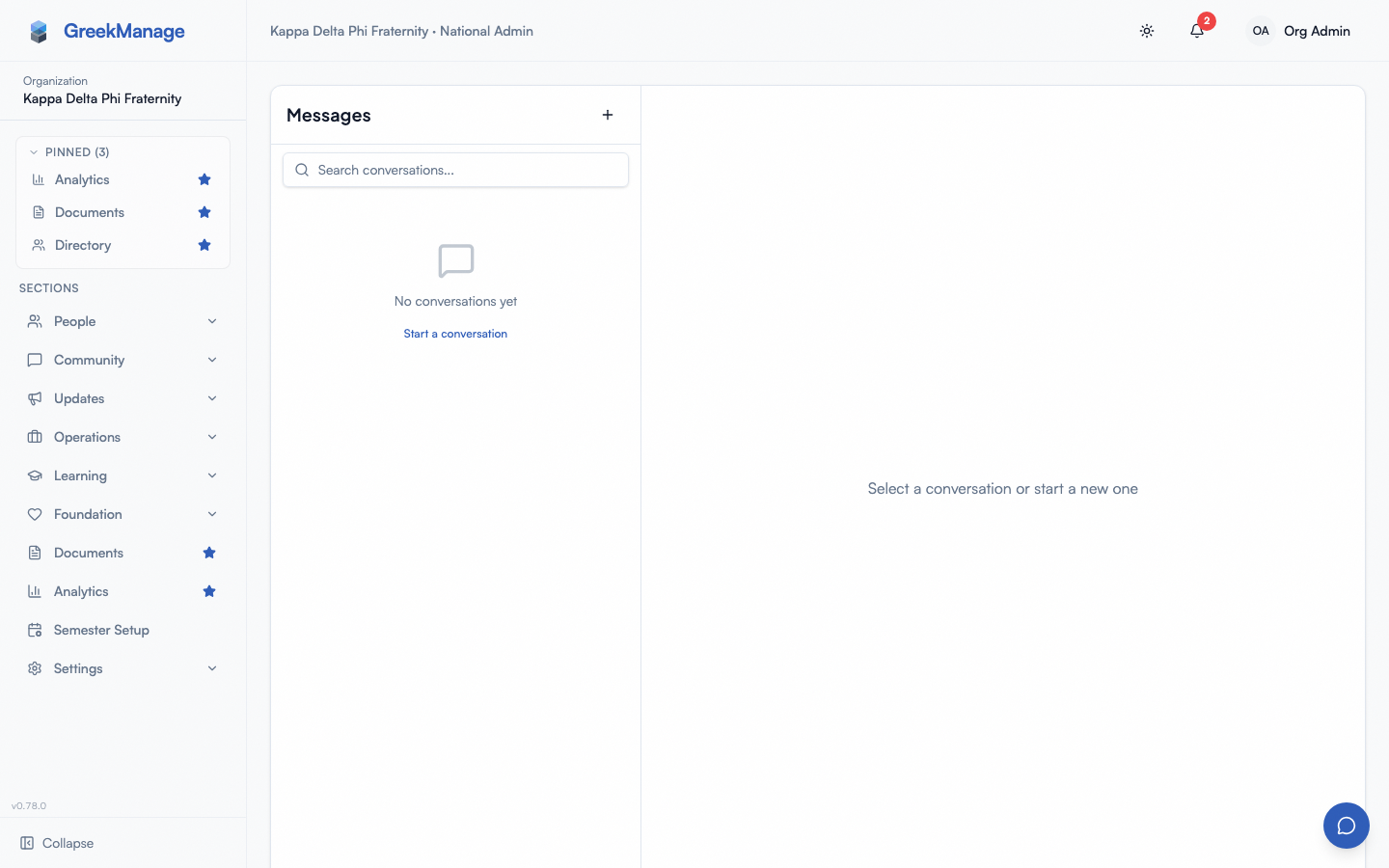The height and width of the screenshot is (868, 1389).
Task: Click the header breadcrumb National Admin text
Action: coord(486,31)
